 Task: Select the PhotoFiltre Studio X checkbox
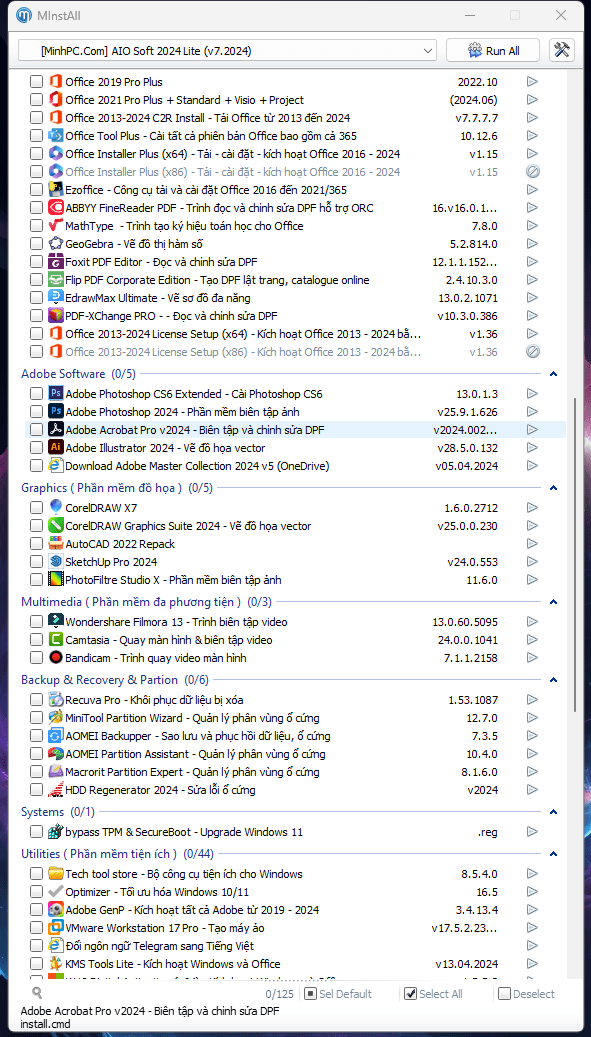tap(37, 580)
